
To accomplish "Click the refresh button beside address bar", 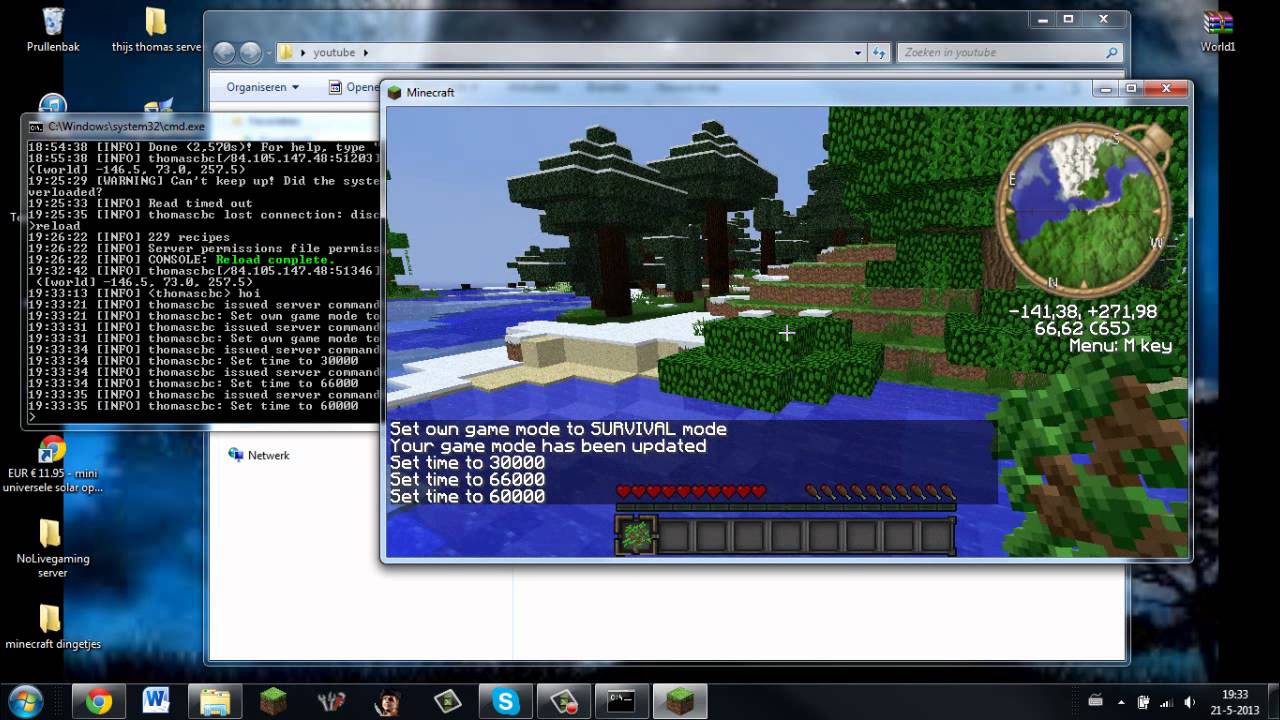I will point(879,53).
